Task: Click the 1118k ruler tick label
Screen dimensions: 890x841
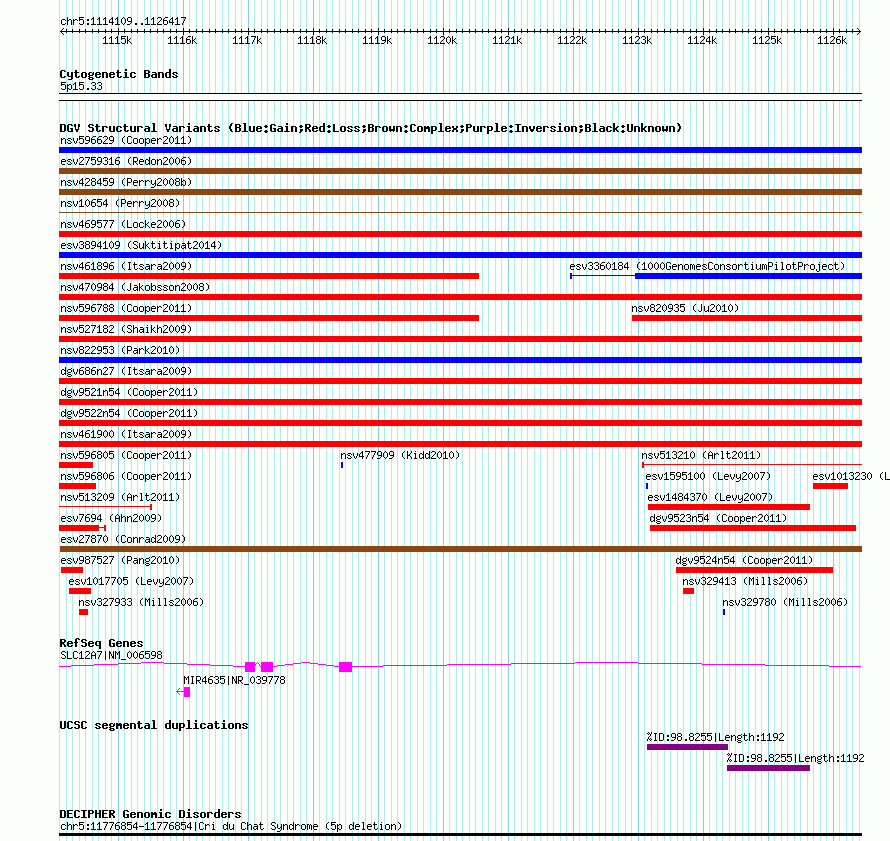Action: tap(312, 40)
